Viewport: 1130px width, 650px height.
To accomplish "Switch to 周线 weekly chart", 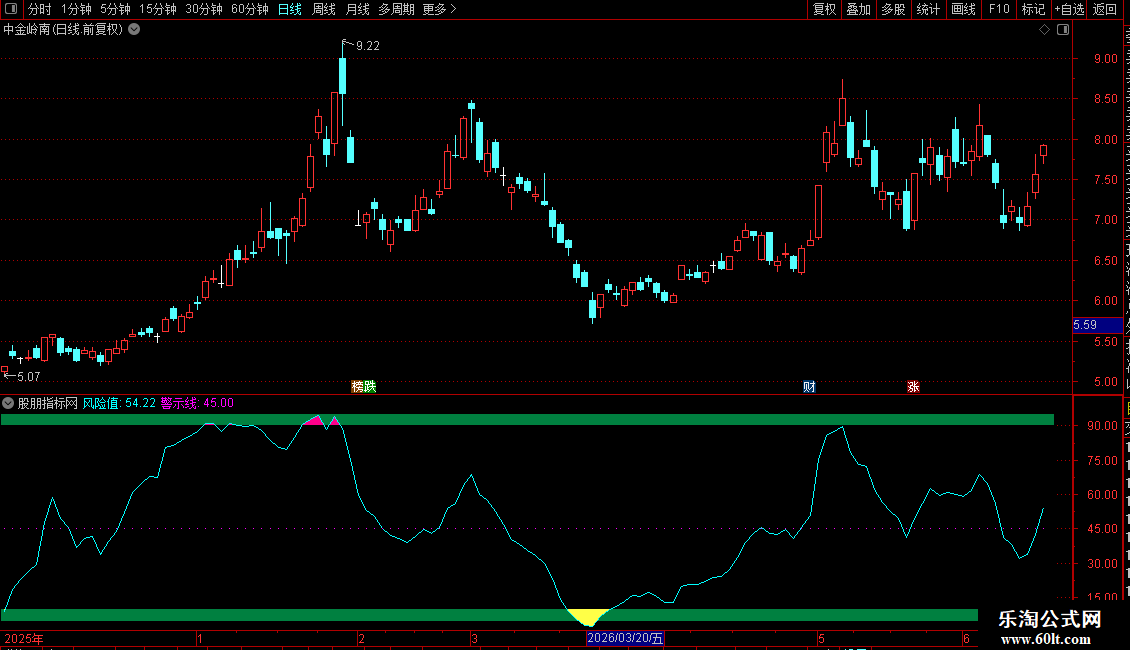I will coord(324,9).
